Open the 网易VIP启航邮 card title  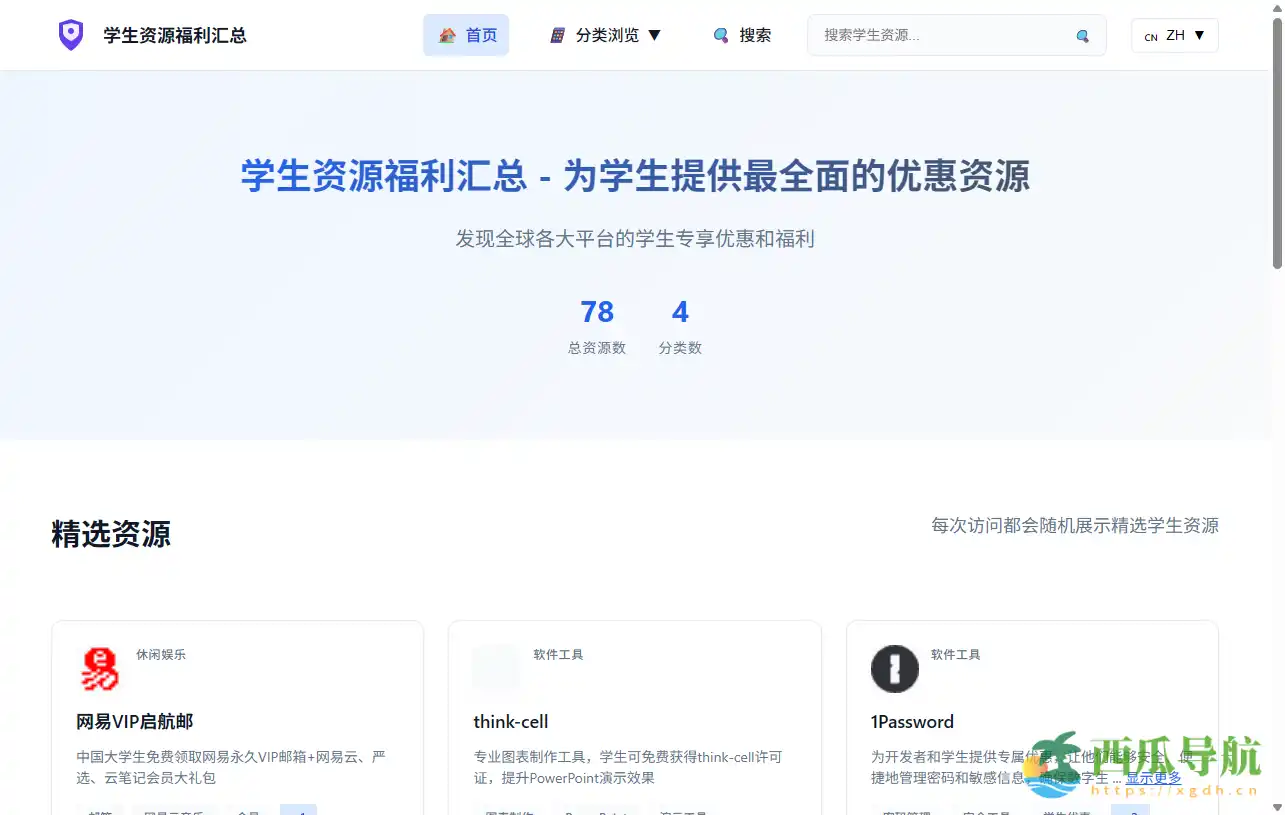click(x=135, y=722)
